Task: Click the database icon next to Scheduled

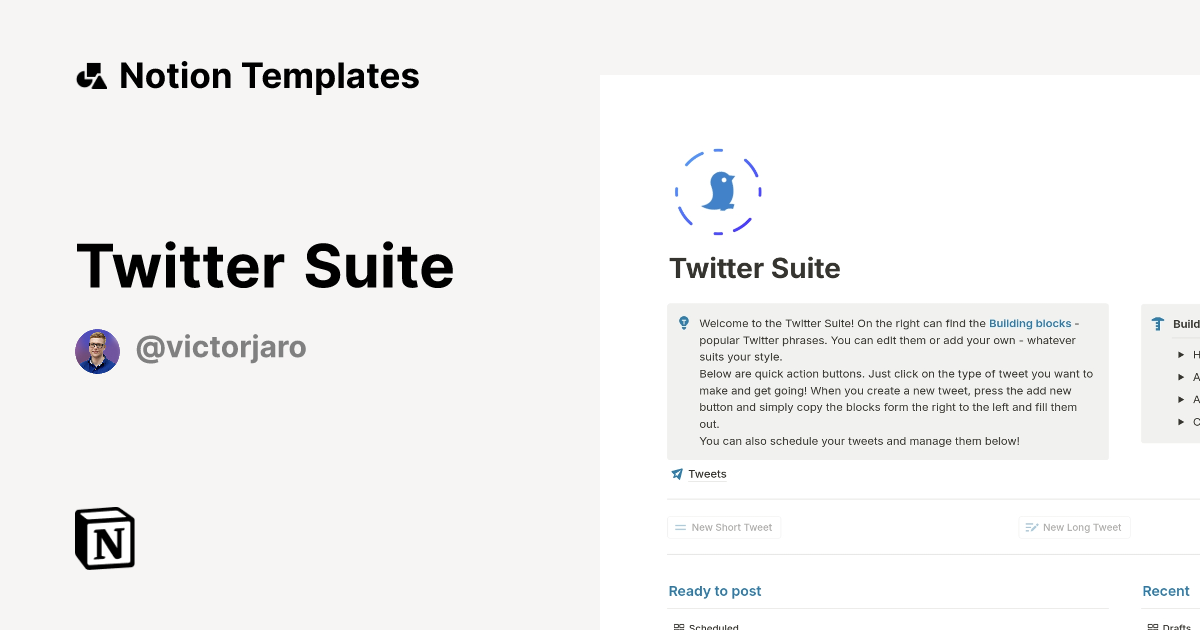Action: click(678, 626)
